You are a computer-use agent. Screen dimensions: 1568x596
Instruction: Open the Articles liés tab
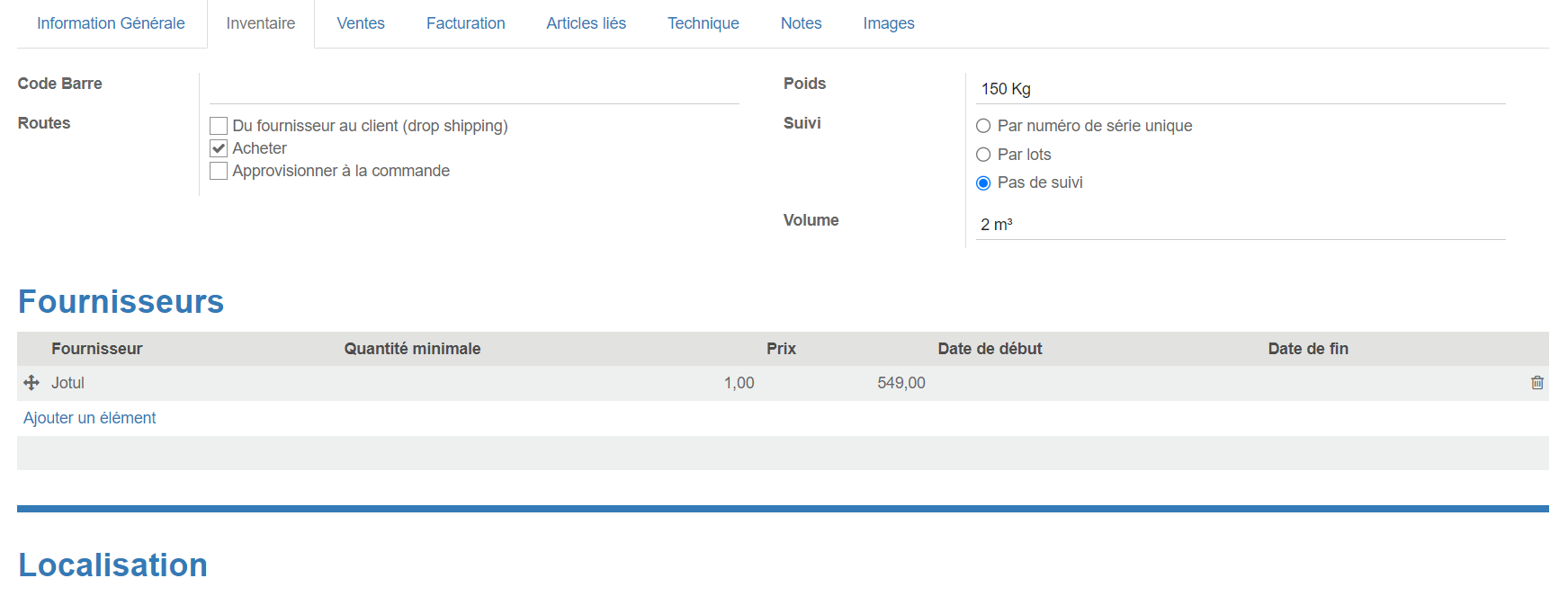(x=587, y=23)
